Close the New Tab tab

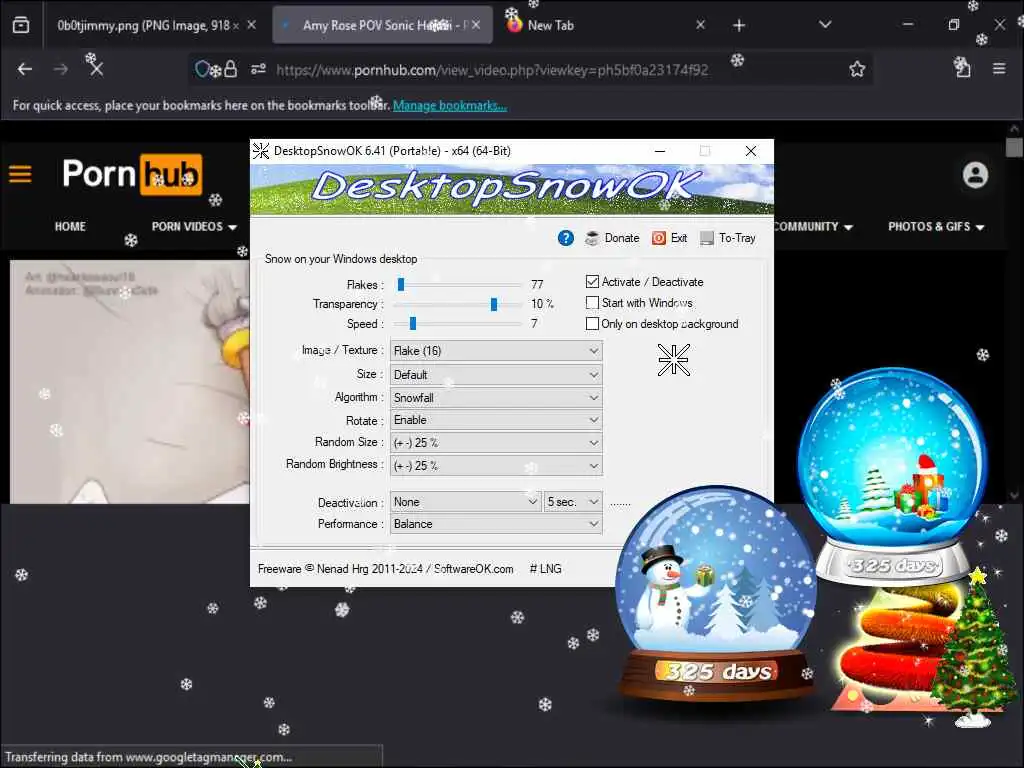700,25
